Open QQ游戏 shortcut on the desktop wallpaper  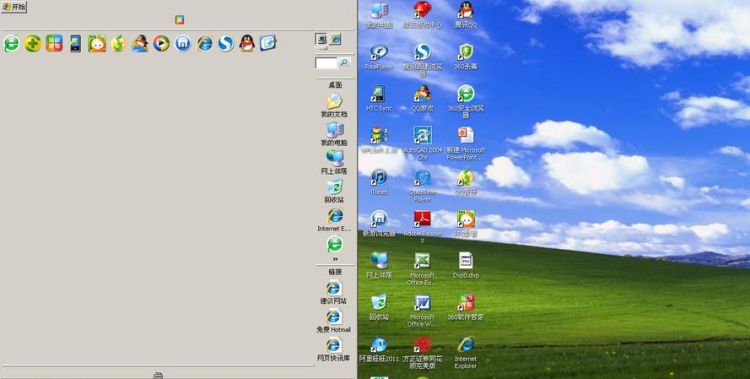pyautogui.click(x=422, y=99)
